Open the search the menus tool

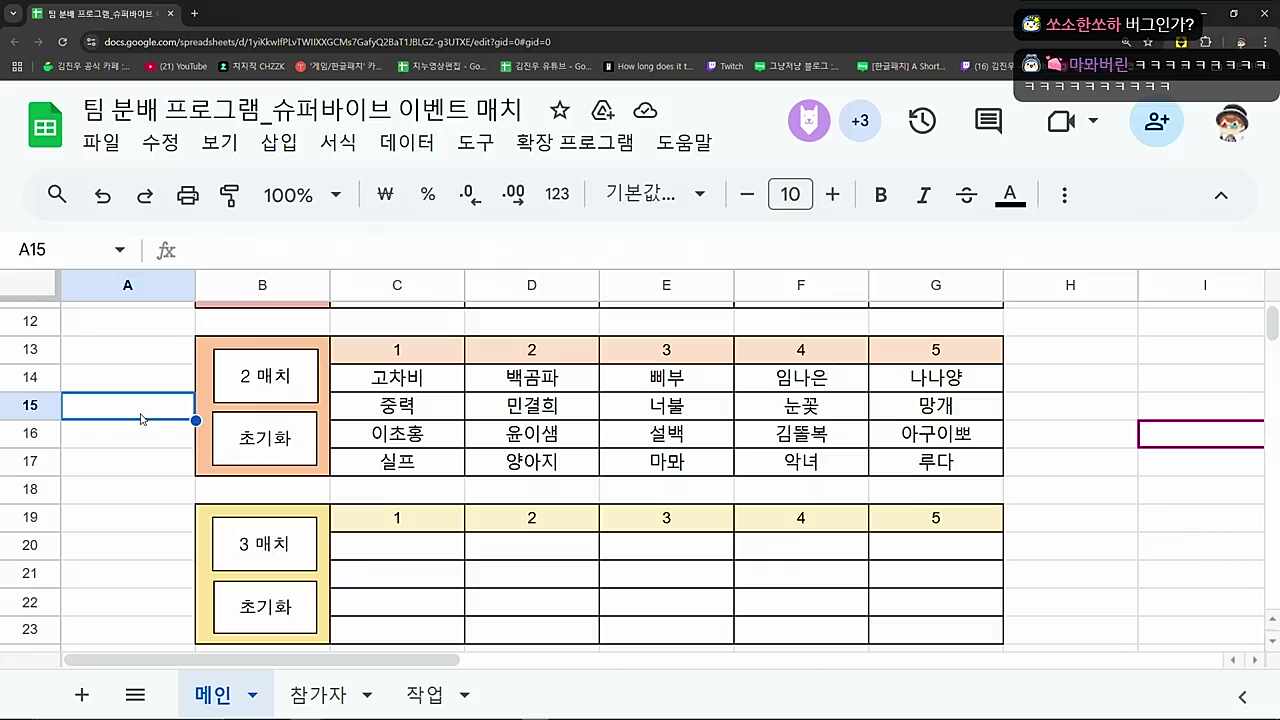pos(57,195)
